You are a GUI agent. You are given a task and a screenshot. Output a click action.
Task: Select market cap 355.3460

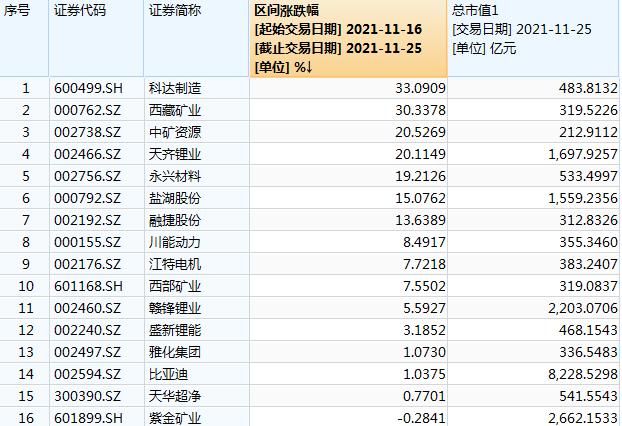coord(588,242)
